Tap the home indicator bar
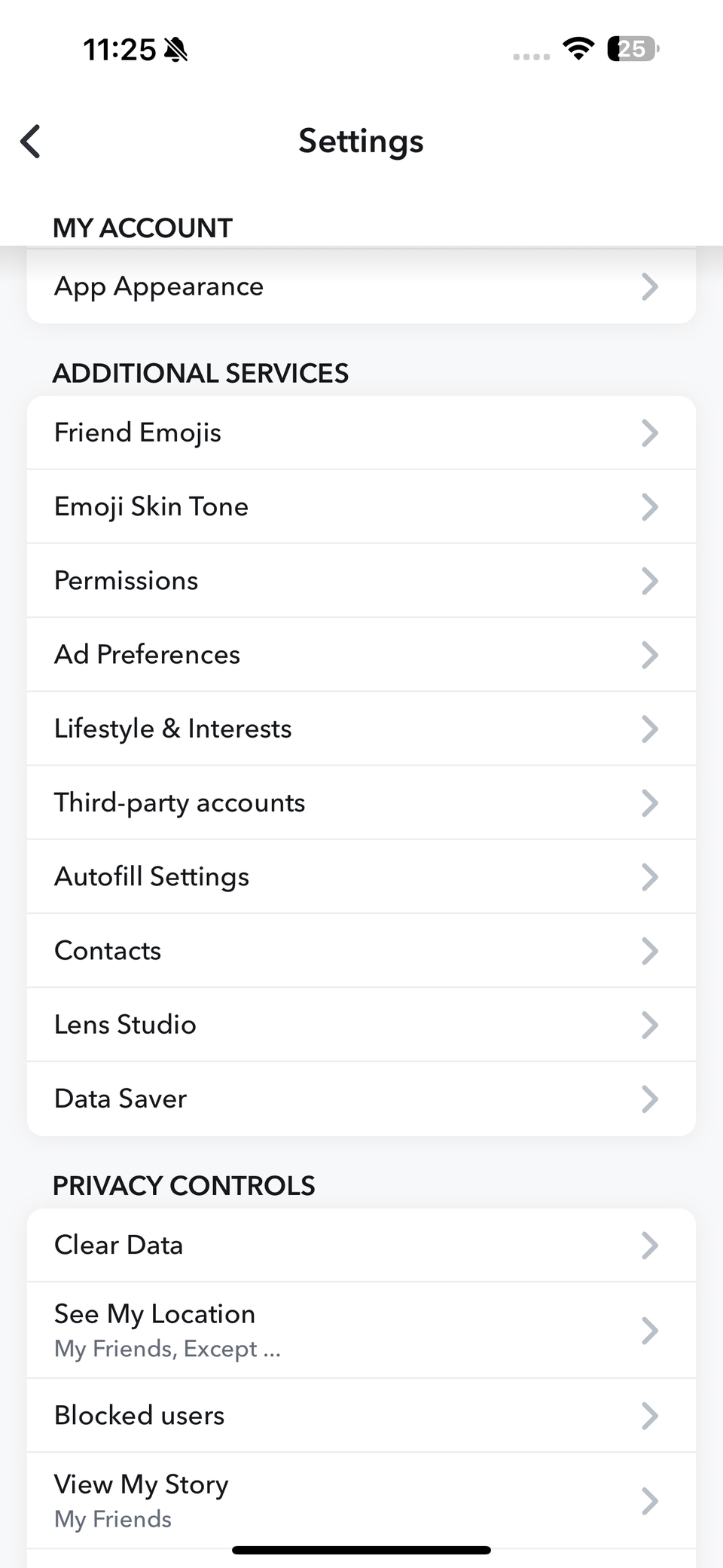Image resolution: width=723 pixels, height=1568 pixels. [x=361, y=1550]
